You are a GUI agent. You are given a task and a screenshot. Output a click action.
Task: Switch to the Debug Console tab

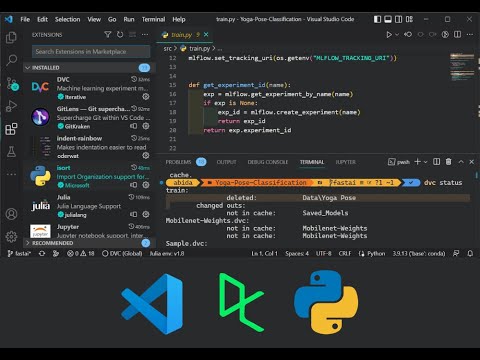(268, 162)
